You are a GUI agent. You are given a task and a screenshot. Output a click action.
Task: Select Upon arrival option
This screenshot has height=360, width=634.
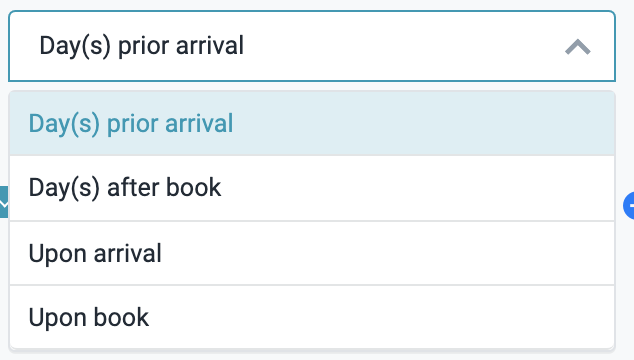(x=312, y=253)
